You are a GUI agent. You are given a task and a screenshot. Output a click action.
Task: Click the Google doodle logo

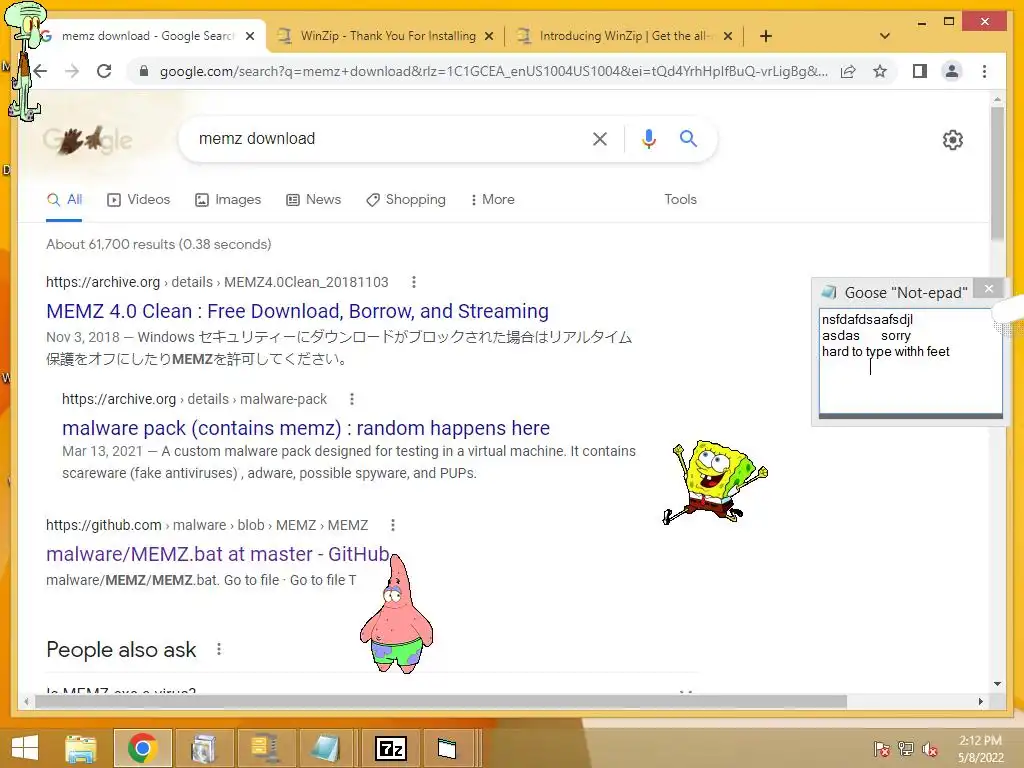click(88, 139)
